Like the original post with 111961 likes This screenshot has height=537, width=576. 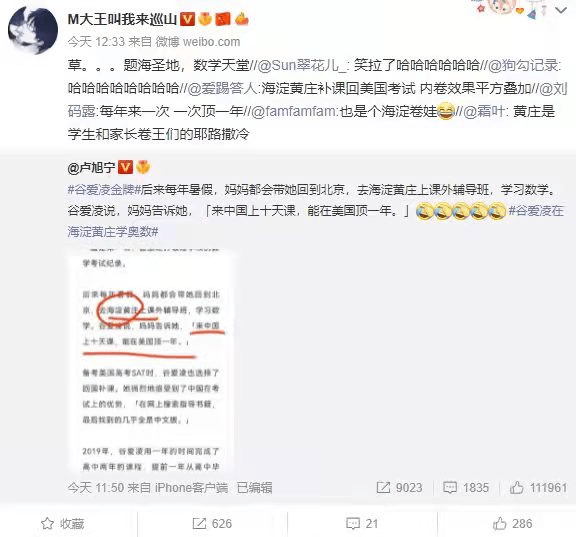538,488
